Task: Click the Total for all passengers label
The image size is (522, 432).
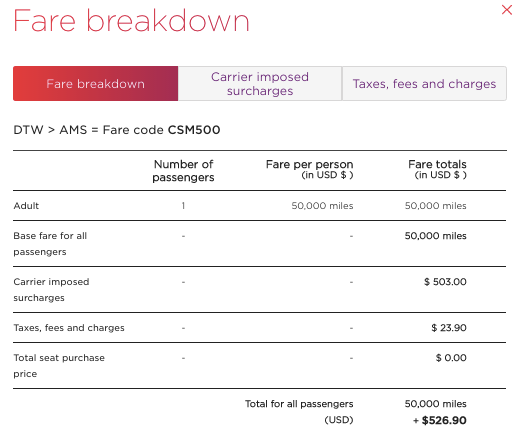Action: [x=299, y=412]
